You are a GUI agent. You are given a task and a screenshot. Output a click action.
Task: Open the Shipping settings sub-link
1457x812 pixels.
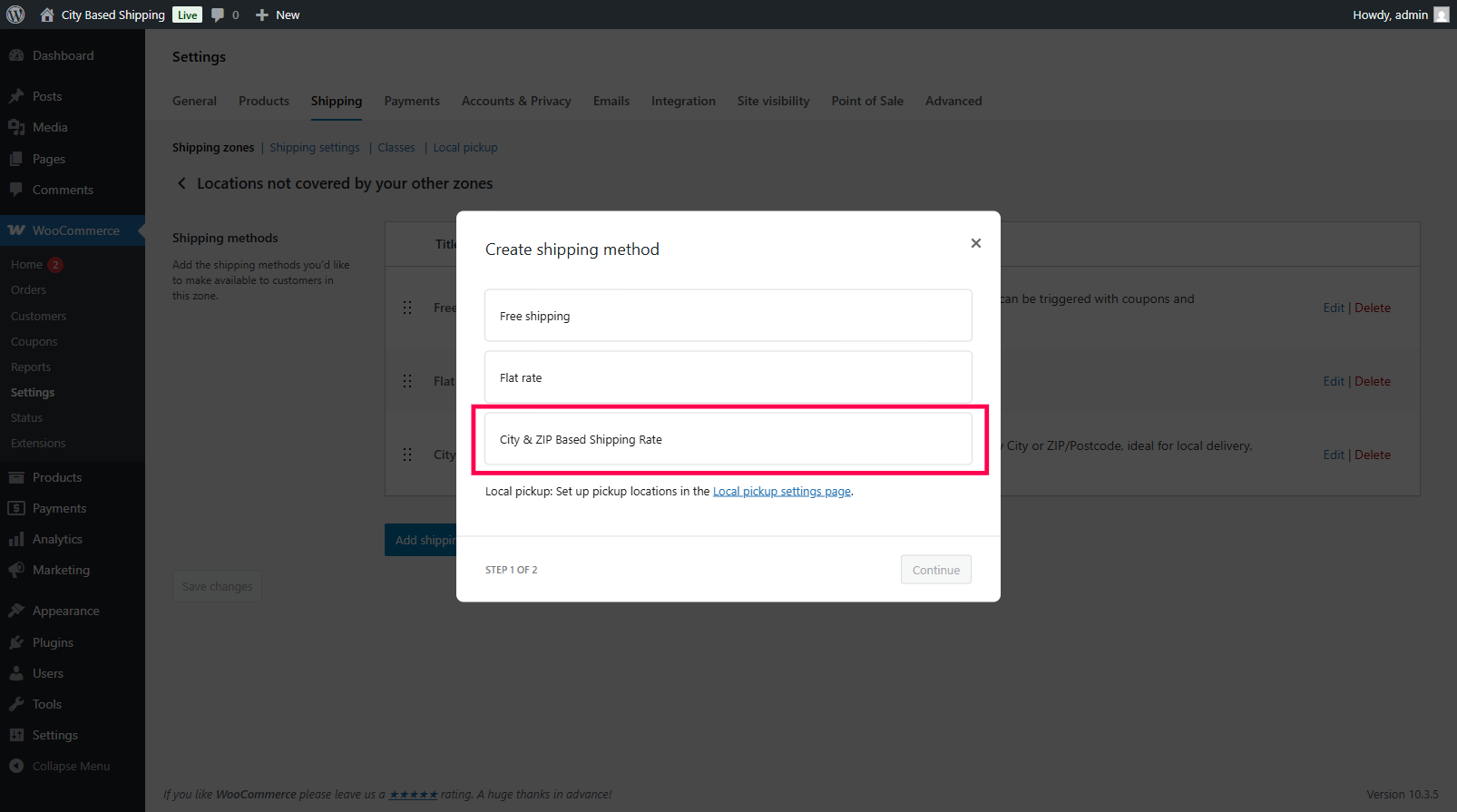click(x=314, y=148)
